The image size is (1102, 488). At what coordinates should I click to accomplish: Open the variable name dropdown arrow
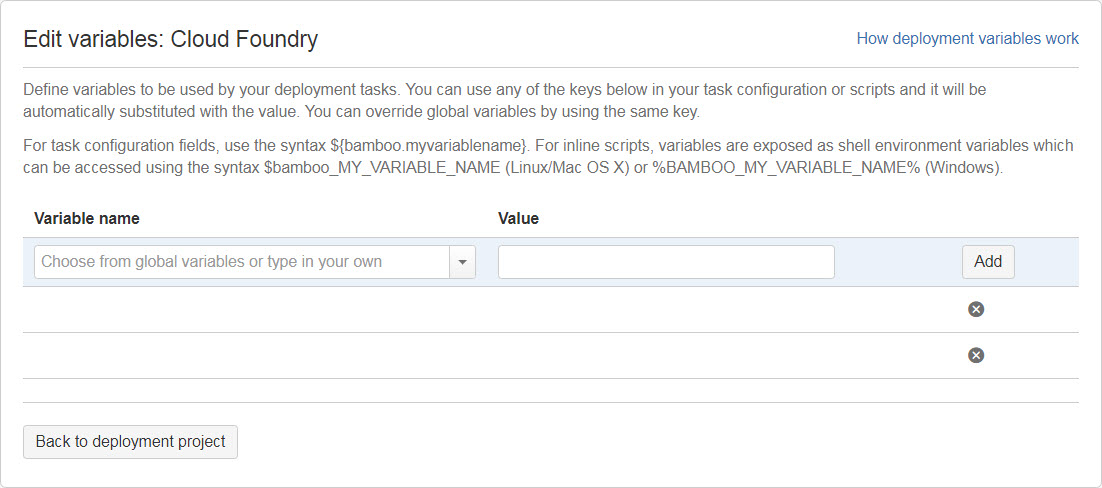[462, 262]
